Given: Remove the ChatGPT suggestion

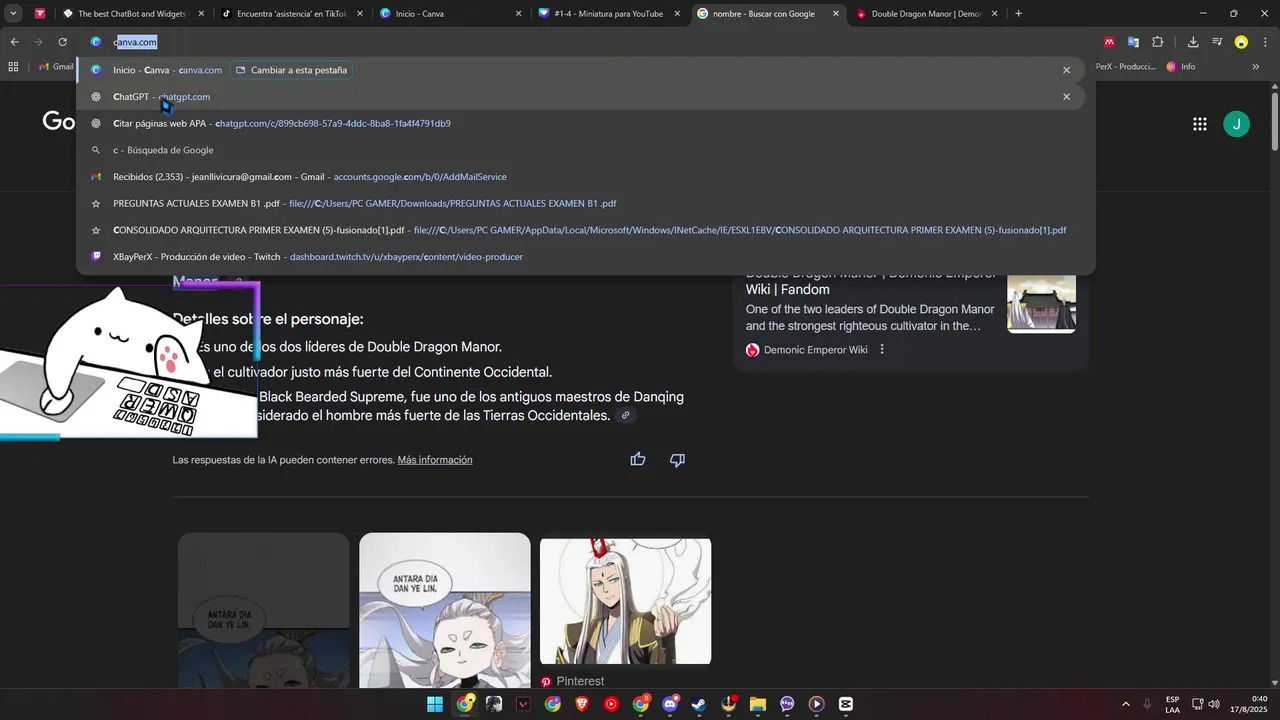Looking at the screenshot, I should coord(1066,97).
